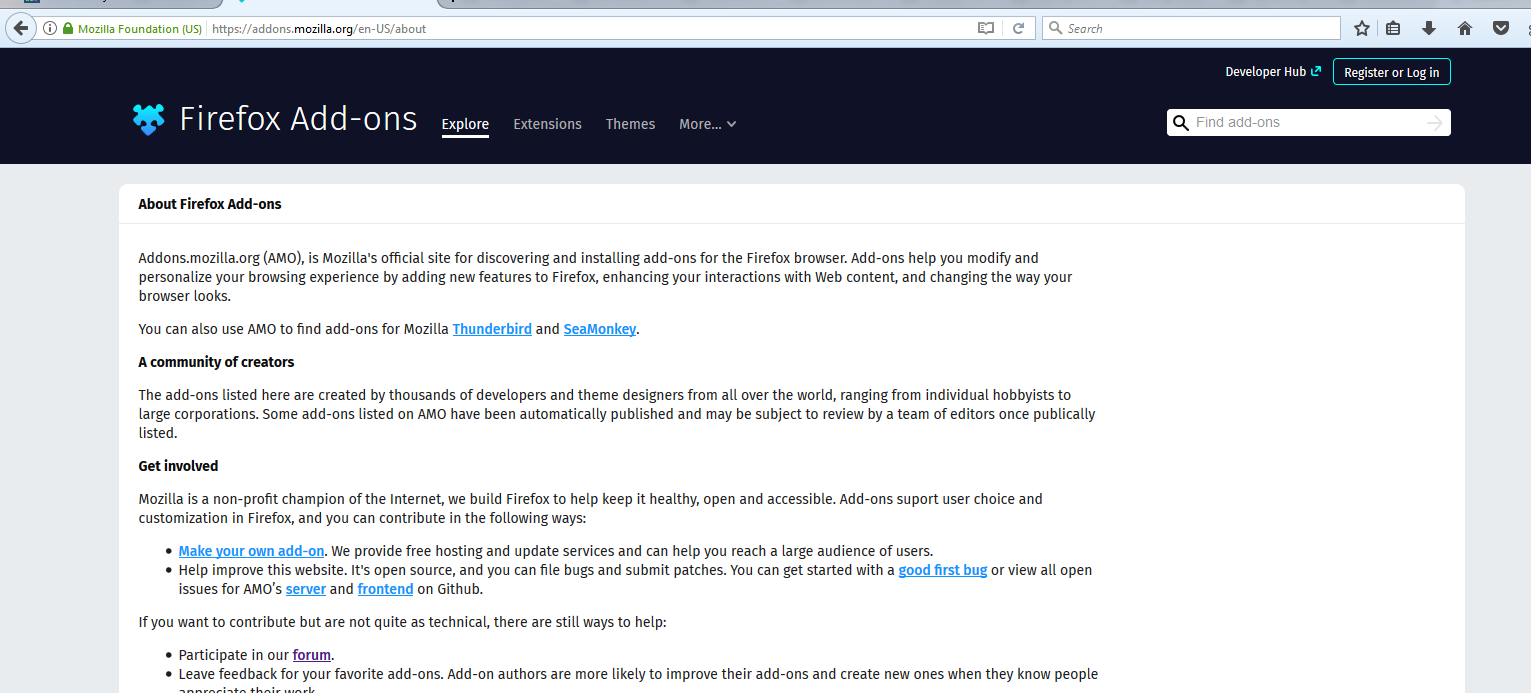Open the server Github link
Image resolution: width=1531 pixels, height=693 pixels.
pyautogui.click(x=306, y=589)
